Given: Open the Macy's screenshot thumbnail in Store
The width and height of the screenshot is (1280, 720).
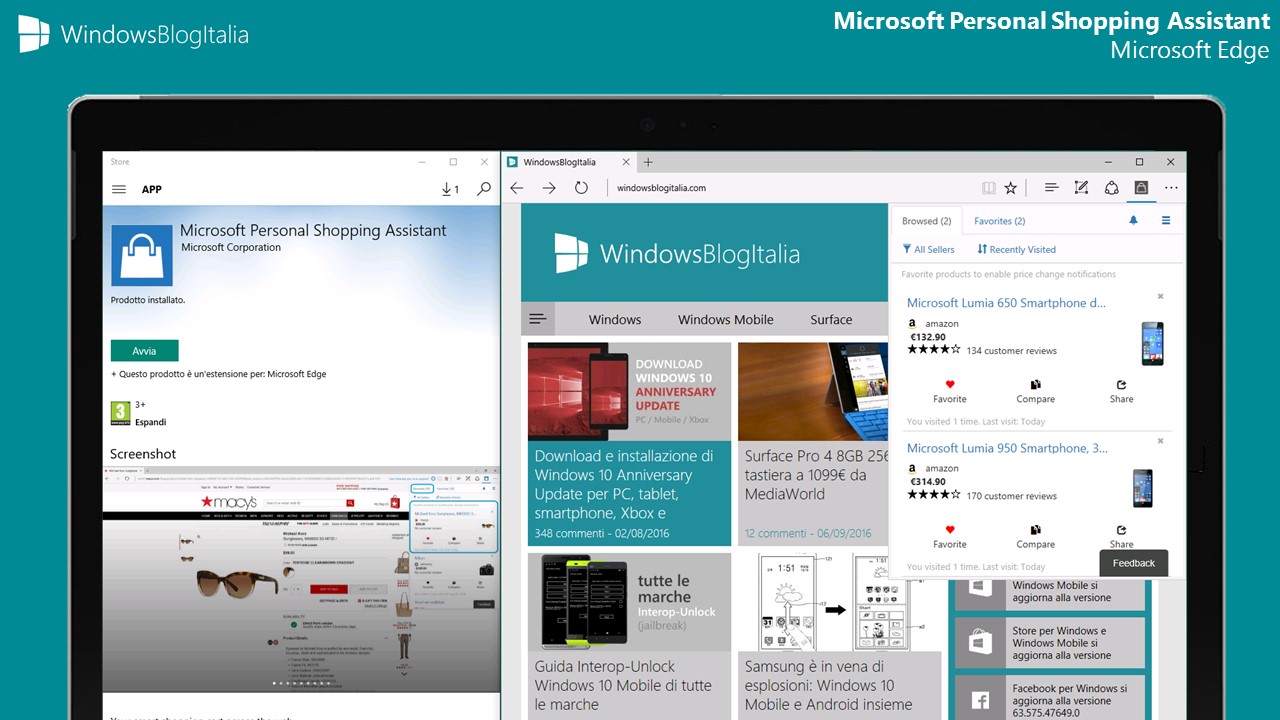Looking at the screenshot, I should pyautogui.click(x=301, y=578).
